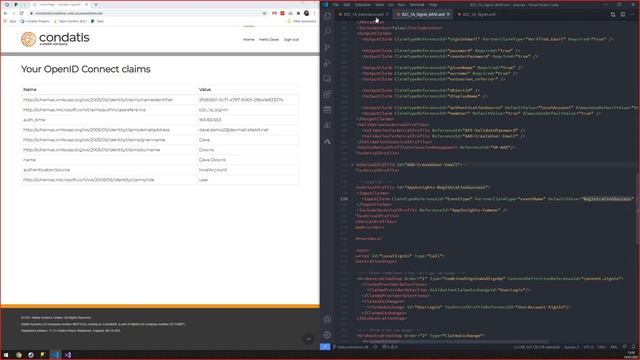Click bookmark star in Chrome address bar
Screen dimensions: 640x360
[x=264, y=13]
